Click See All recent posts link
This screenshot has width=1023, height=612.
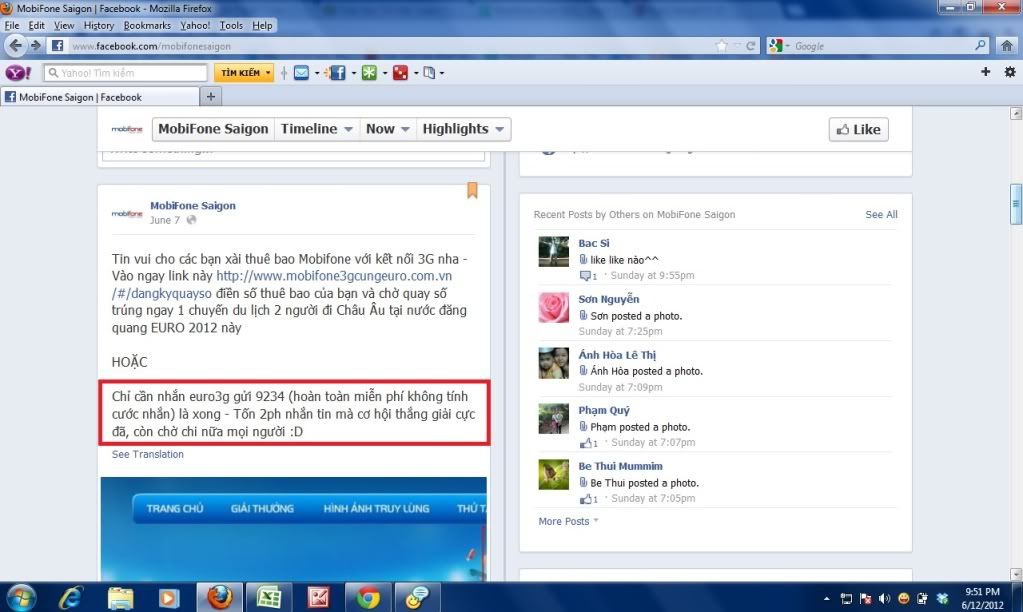click(881, 214)
